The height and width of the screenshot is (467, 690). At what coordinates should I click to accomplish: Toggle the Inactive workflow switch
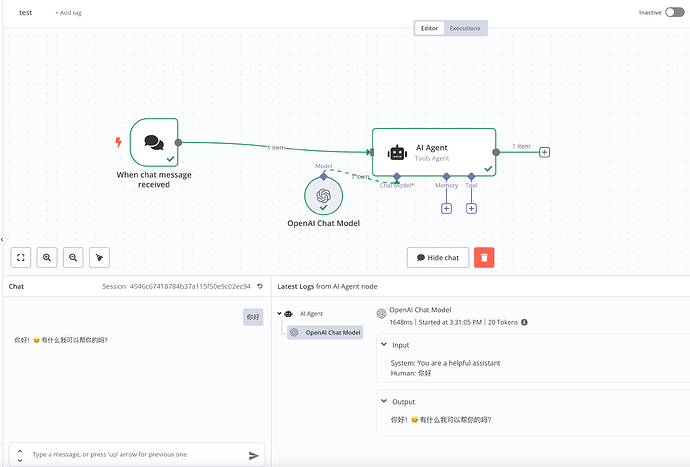click(x=674, y=12)
